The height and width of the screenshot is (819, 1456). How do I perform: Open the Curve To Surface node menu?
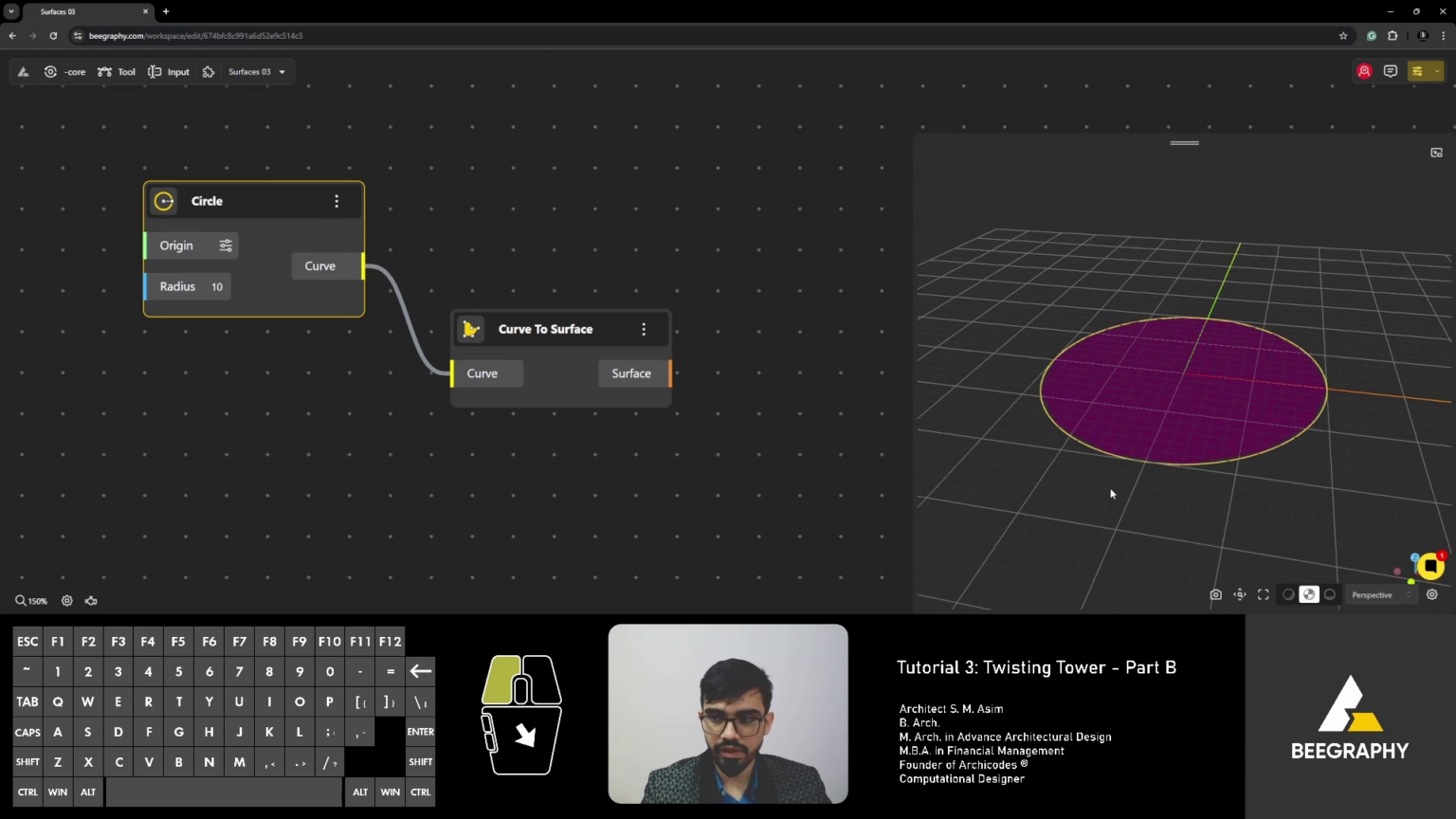coord(644,329)
